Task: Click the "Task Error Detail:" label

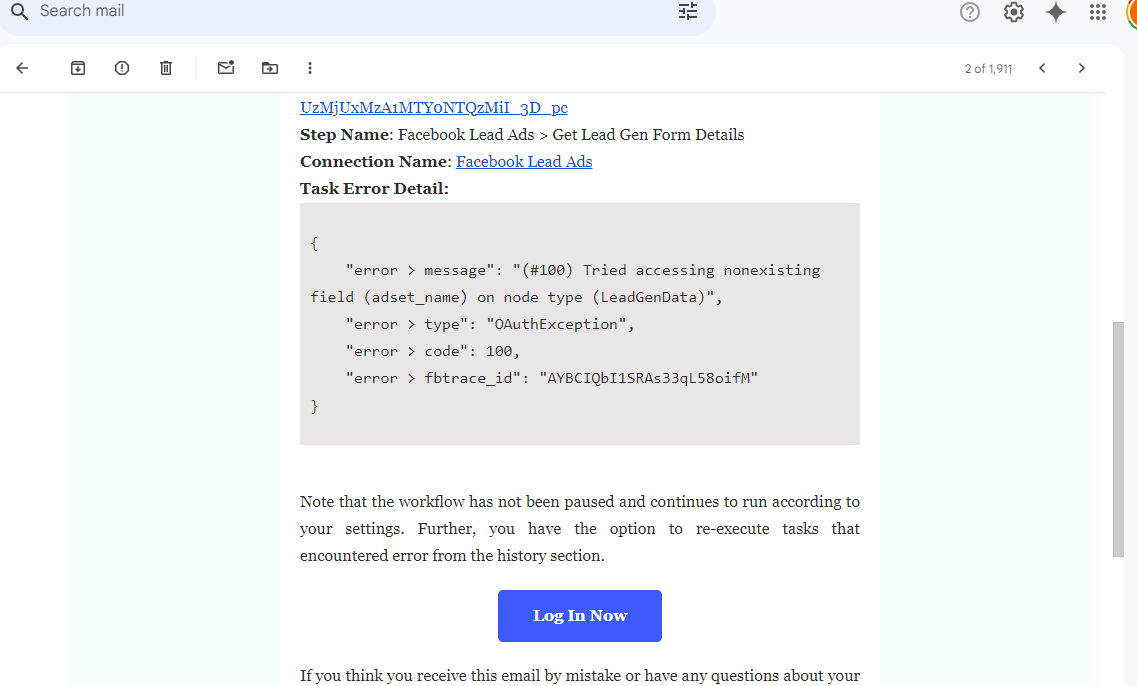Action: click(x=374, y=189)
